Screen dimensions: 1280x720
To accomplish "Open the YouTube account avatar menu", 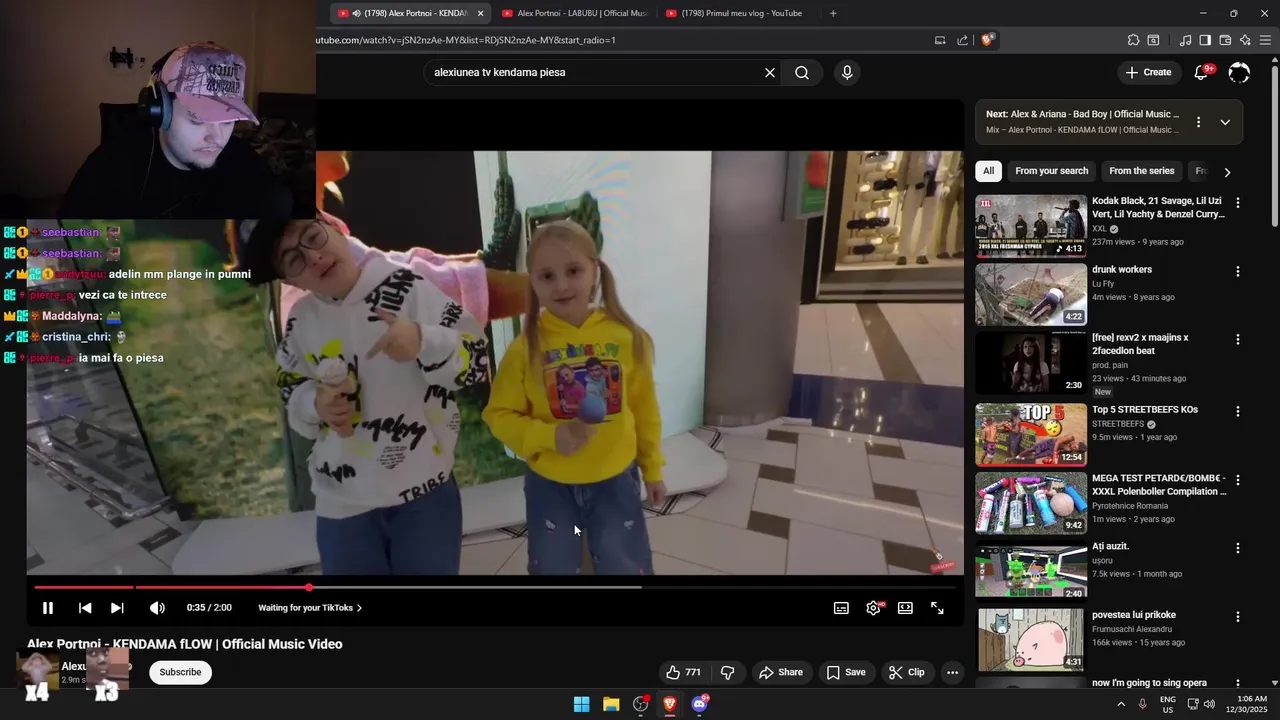I will 1239,72.
